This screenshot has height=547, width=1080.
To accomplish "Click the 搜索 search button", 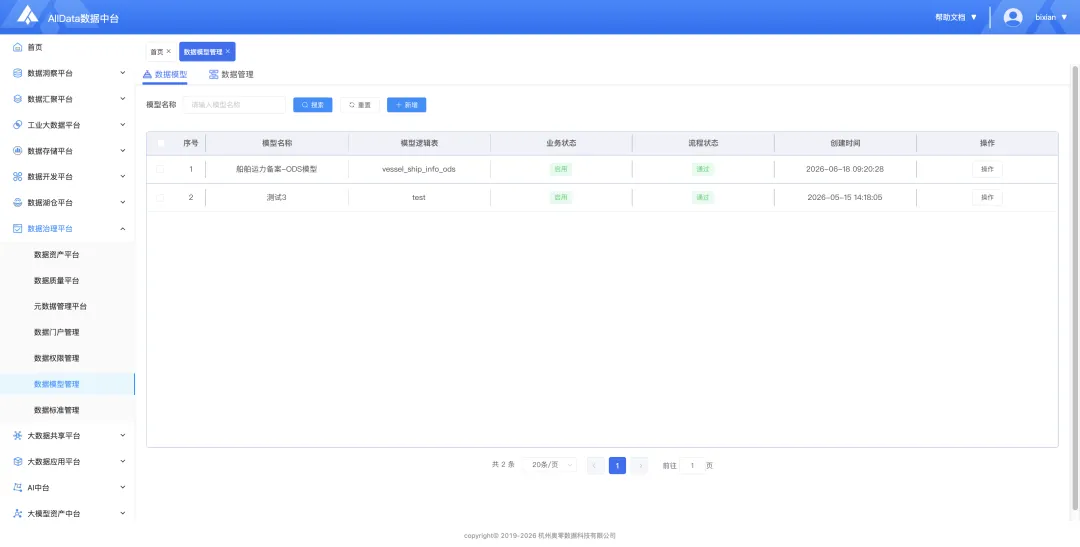I will (x=313, y=105).
